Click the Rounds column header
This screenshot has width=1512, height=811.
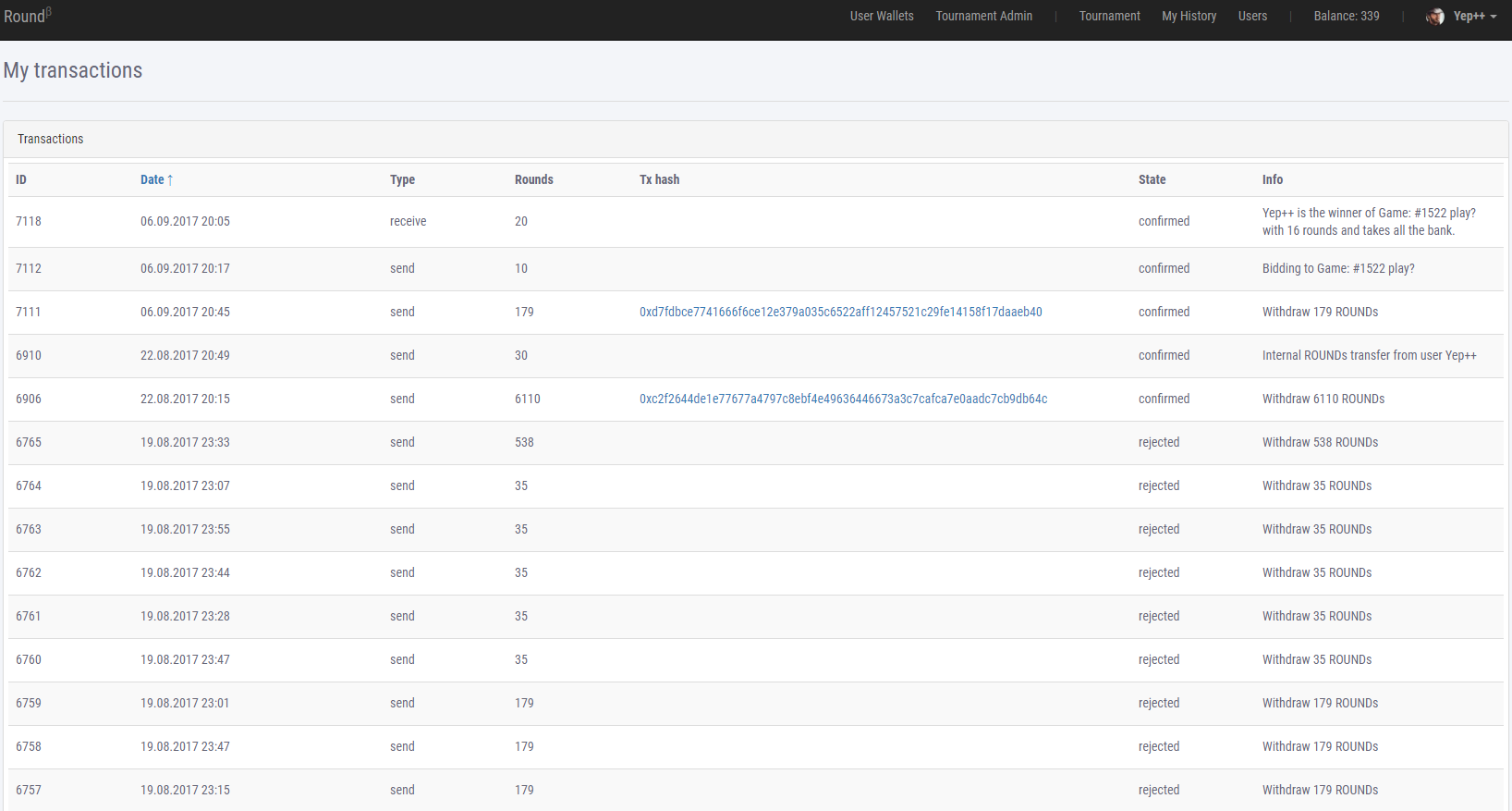pyautogui.click(x=533, y=179)
